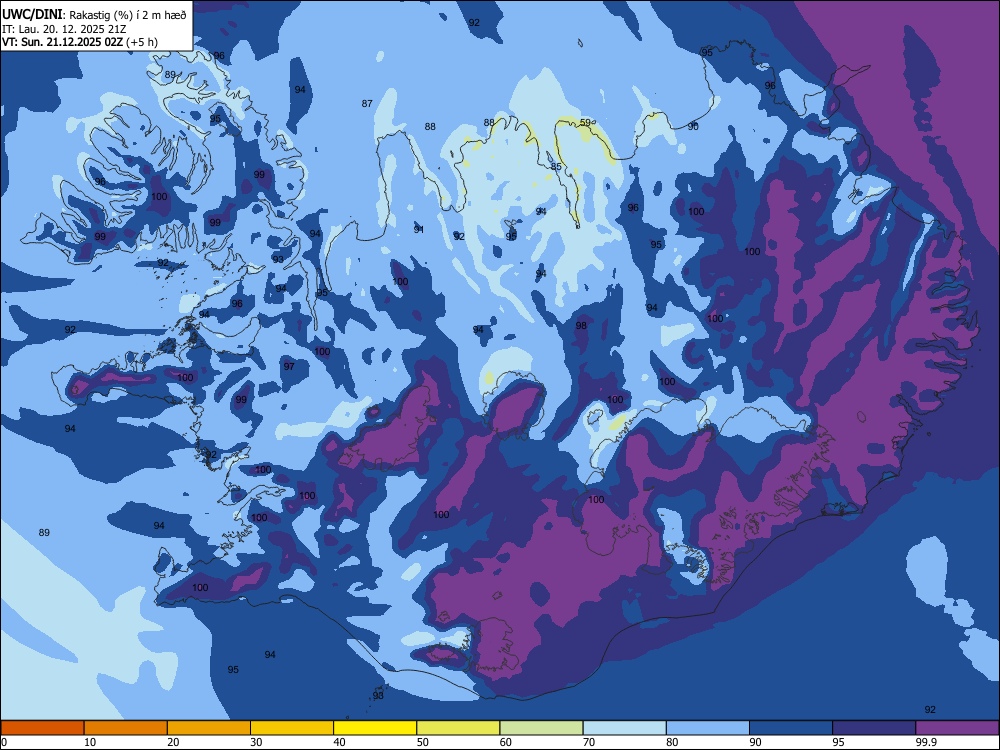
Task: Select the amber 20–30 legend swatch
Action: click(x=209, y=728)
